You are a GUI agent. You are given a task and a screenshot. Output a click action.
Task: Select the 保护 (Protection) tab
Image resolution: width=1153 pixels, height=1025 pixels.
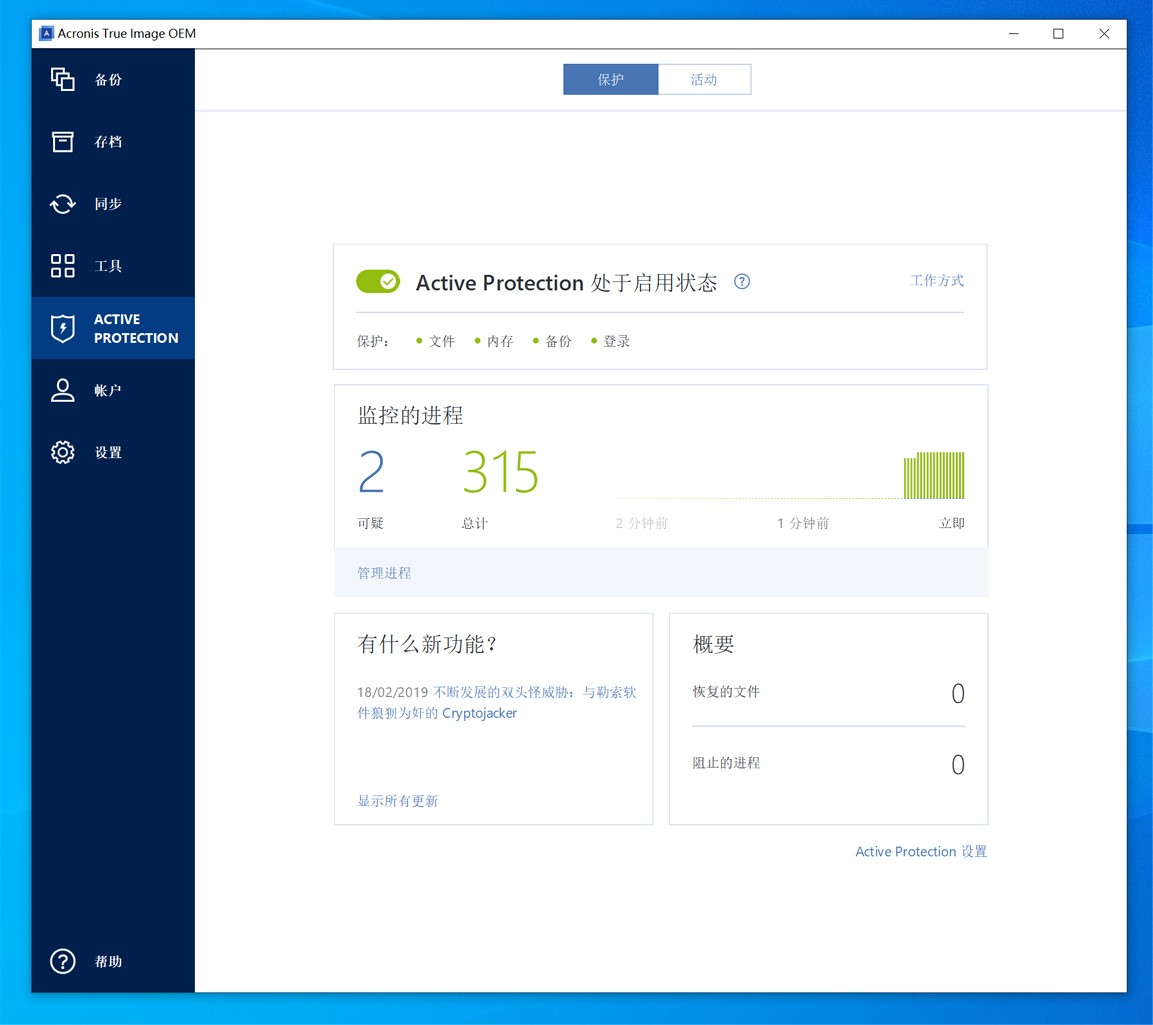[610, 79]
